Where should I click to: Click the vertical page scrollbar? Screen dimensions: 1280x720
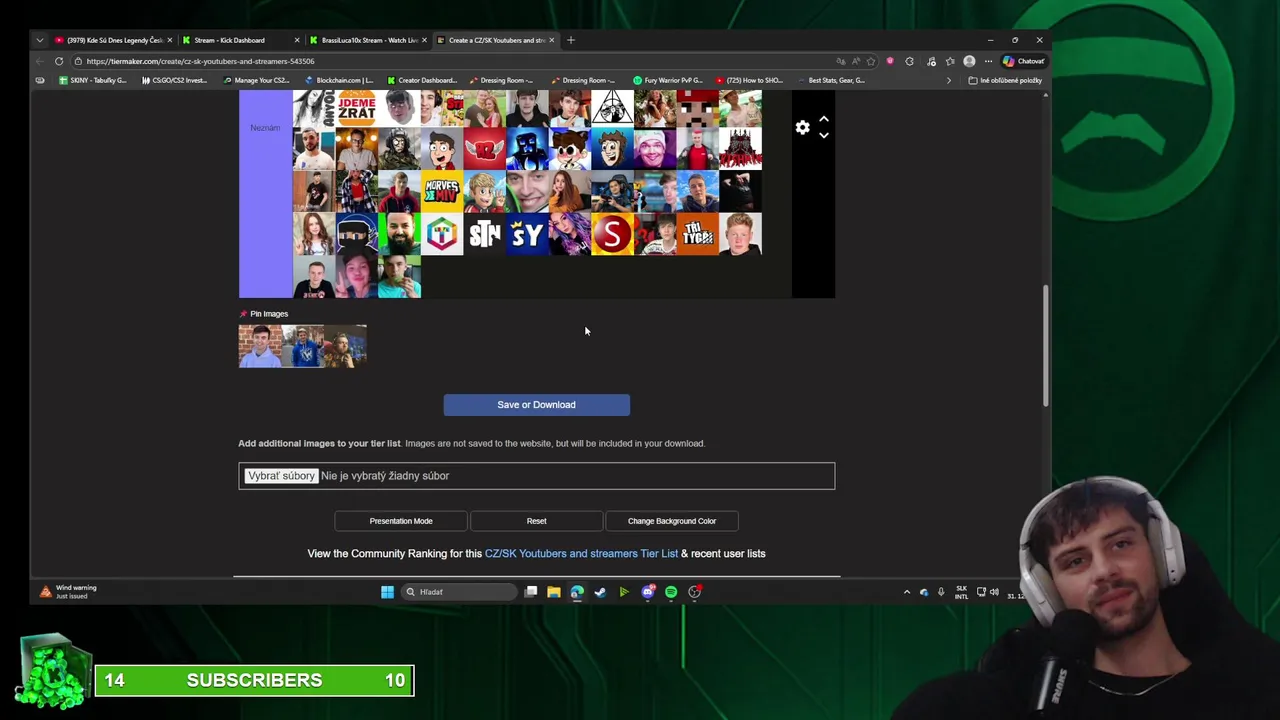[x=1046, y=345]
